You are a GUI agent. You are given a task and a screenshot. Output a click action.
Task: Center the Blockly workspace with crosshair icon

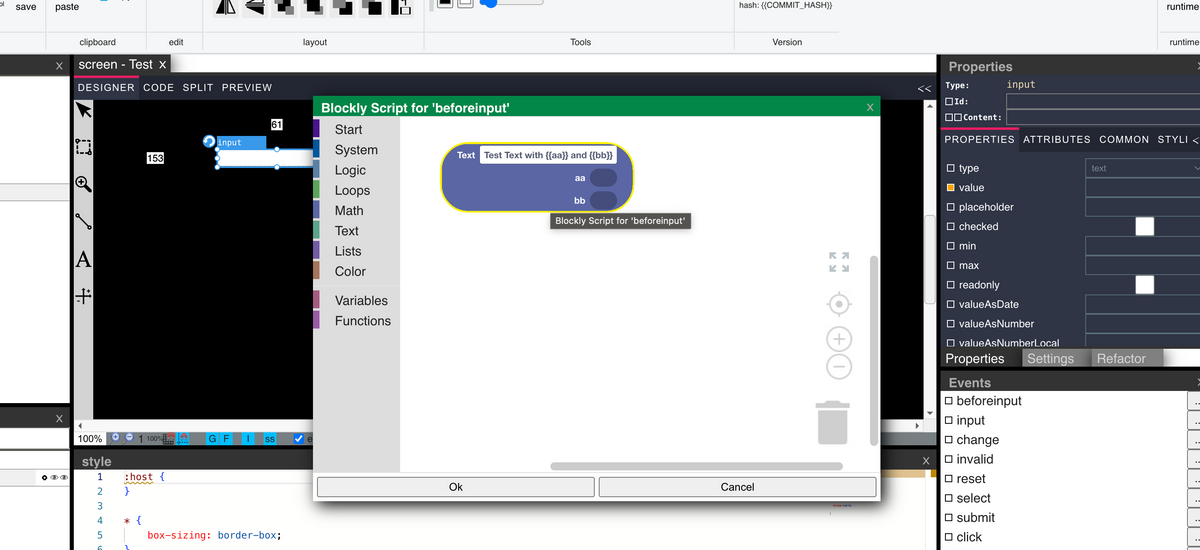point(839,303)
